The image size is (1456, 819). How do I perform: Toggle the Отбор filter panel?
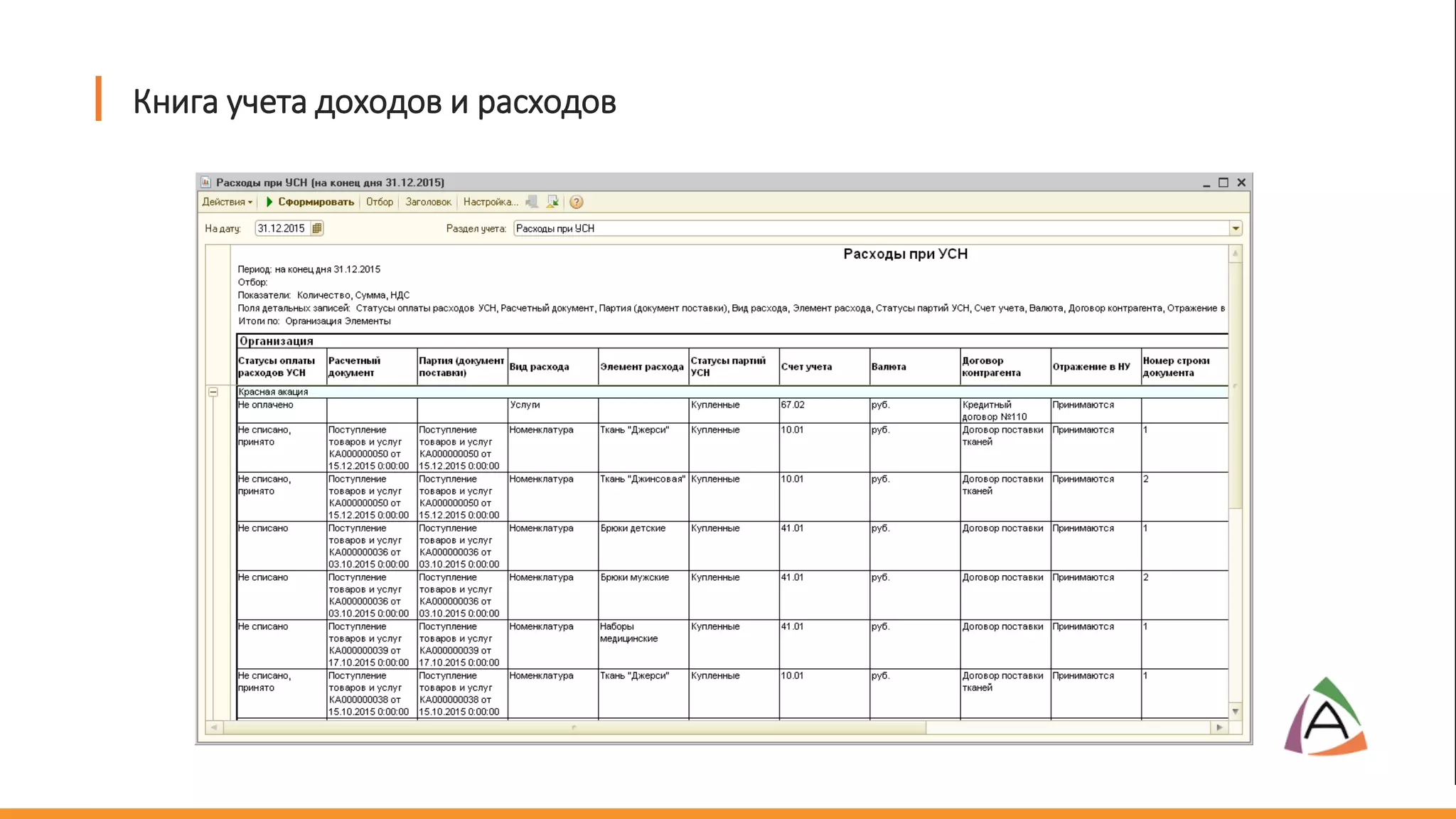click(x=379, y=202)
